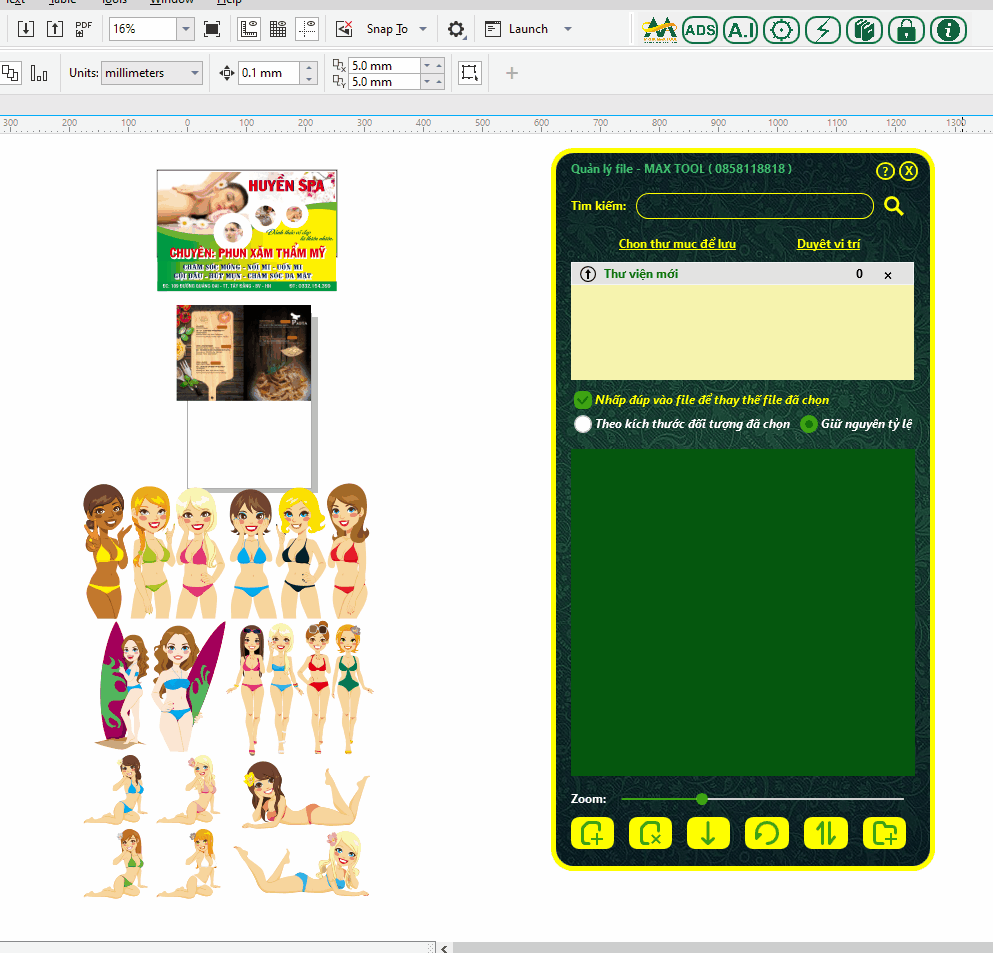The width and height of the screenshot is (993, 953).
Task: Expand the Units millimeters dropdown
Action: (194, 73)
